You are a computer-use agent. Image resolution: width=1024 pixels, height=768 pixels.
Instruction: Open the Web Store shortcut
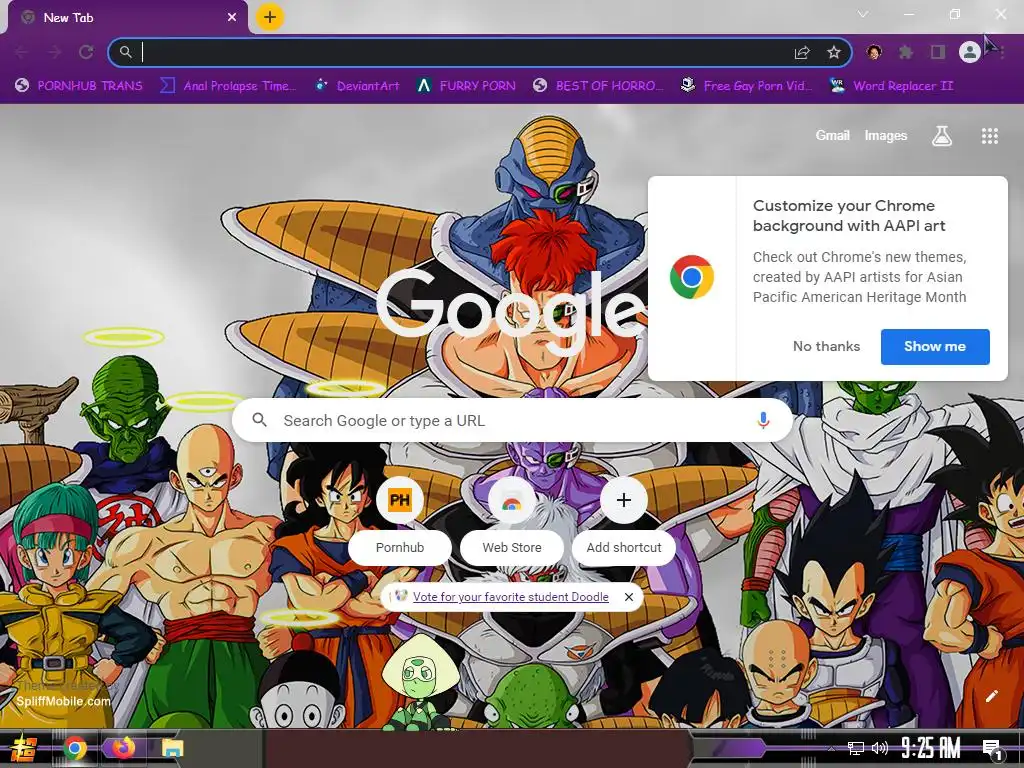(x=511, y=522)
